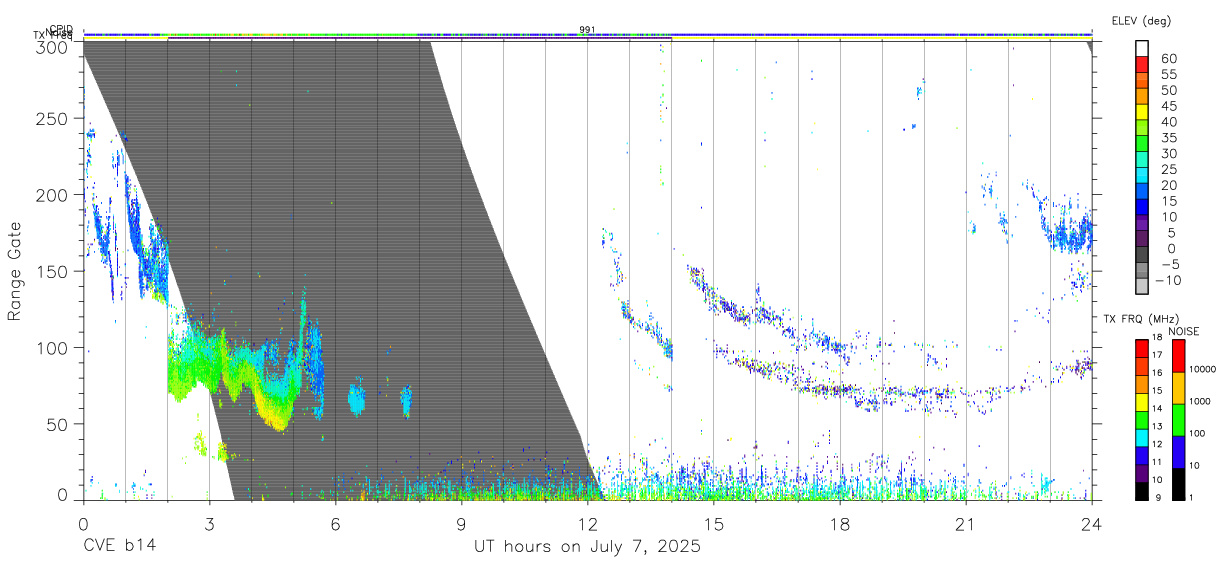Click the 'Range Gate' y-axis title
Viewport: 1228px width, 567px height.
pyautogui.click(x=16, y=272)
